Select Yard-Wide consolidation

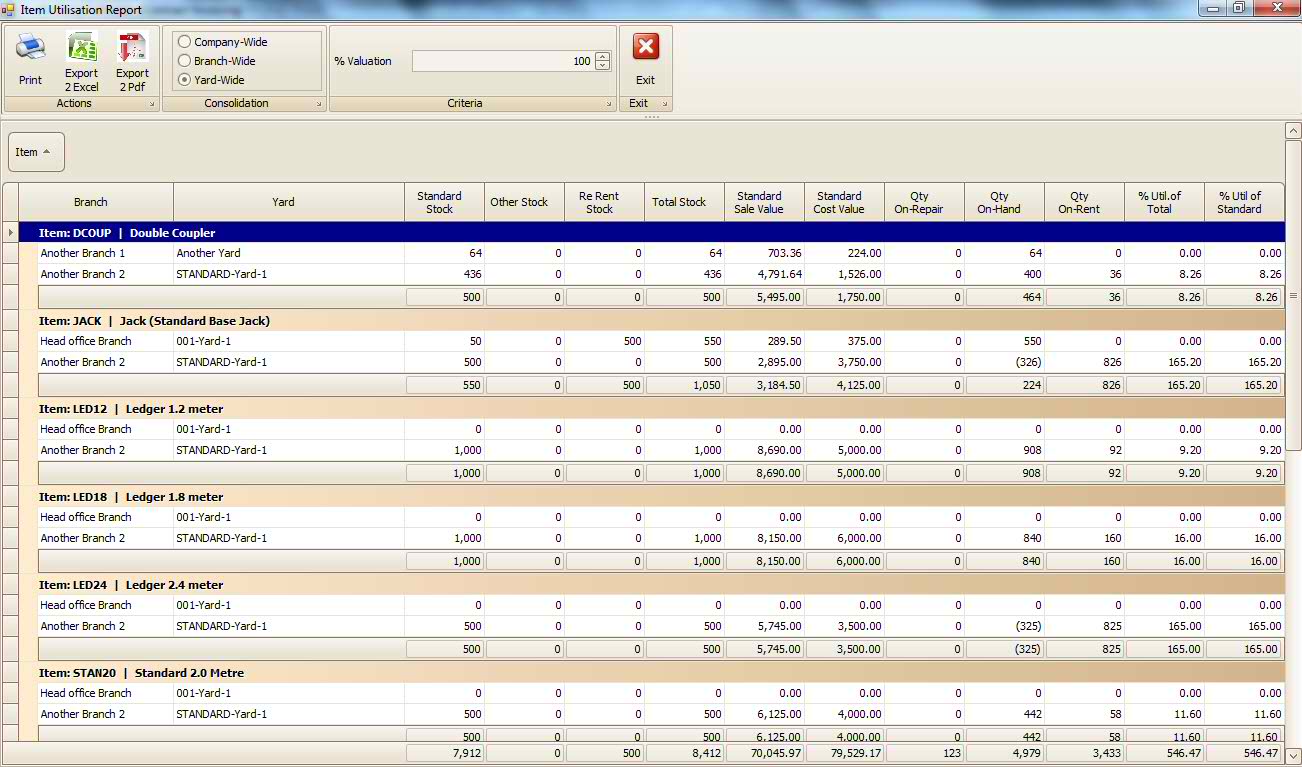[x=211, y=80]
